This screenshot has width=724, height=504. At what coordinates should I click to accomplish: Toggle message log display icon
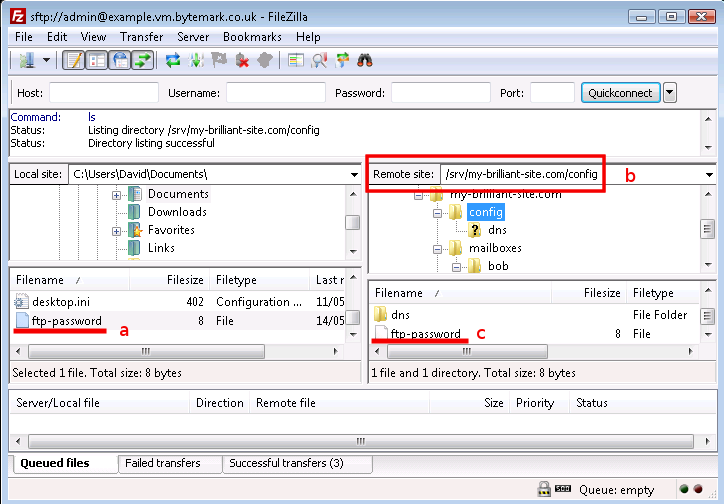[73, 60]
